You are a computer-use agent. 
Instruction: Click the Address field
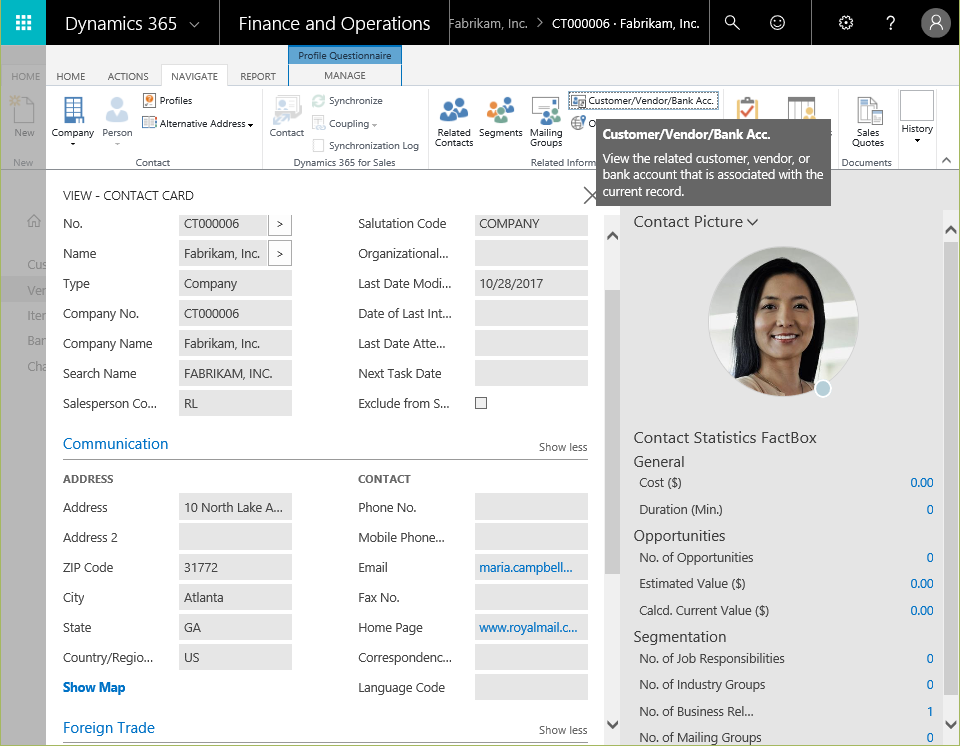coord(235,507)
